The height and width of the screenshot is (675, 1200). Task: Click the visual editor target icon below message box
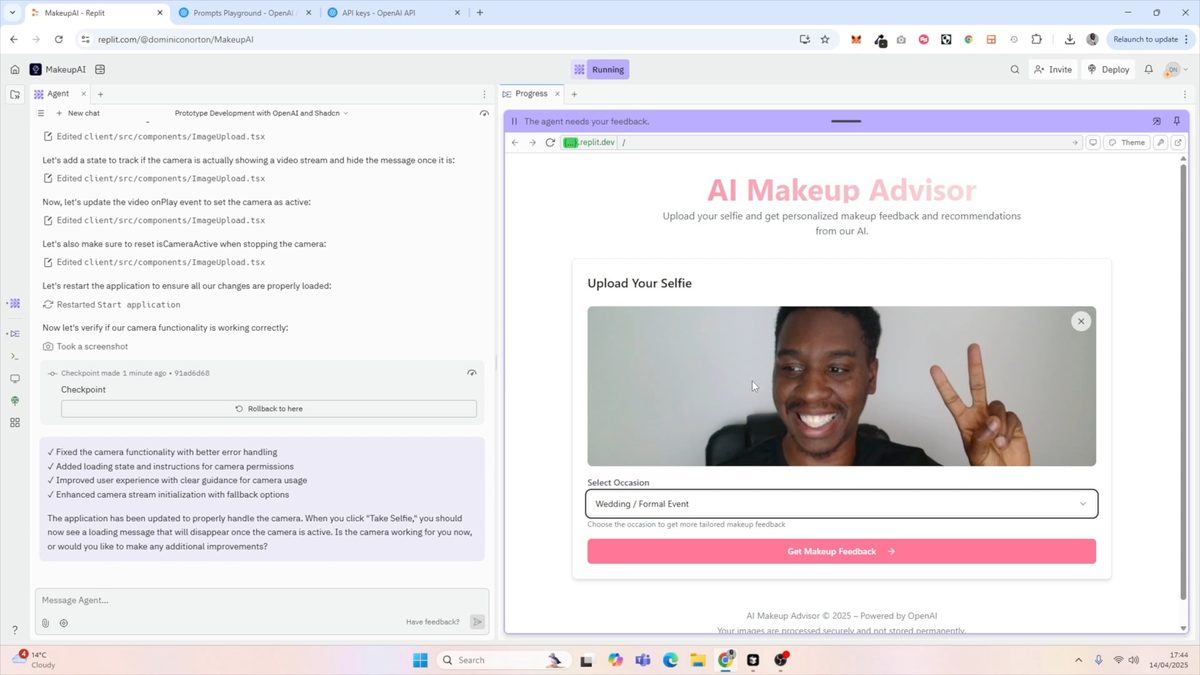64,622
